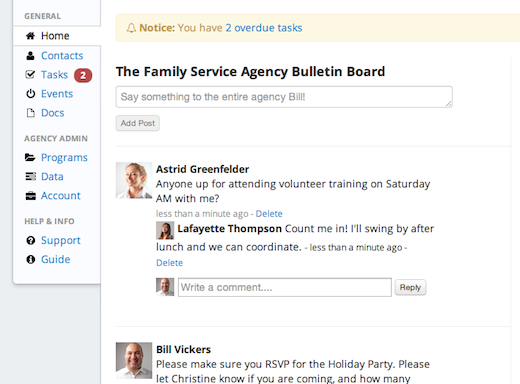Screen dimensions: 520x384
Task: Click the Events power icon
Action: coord(30,94)
